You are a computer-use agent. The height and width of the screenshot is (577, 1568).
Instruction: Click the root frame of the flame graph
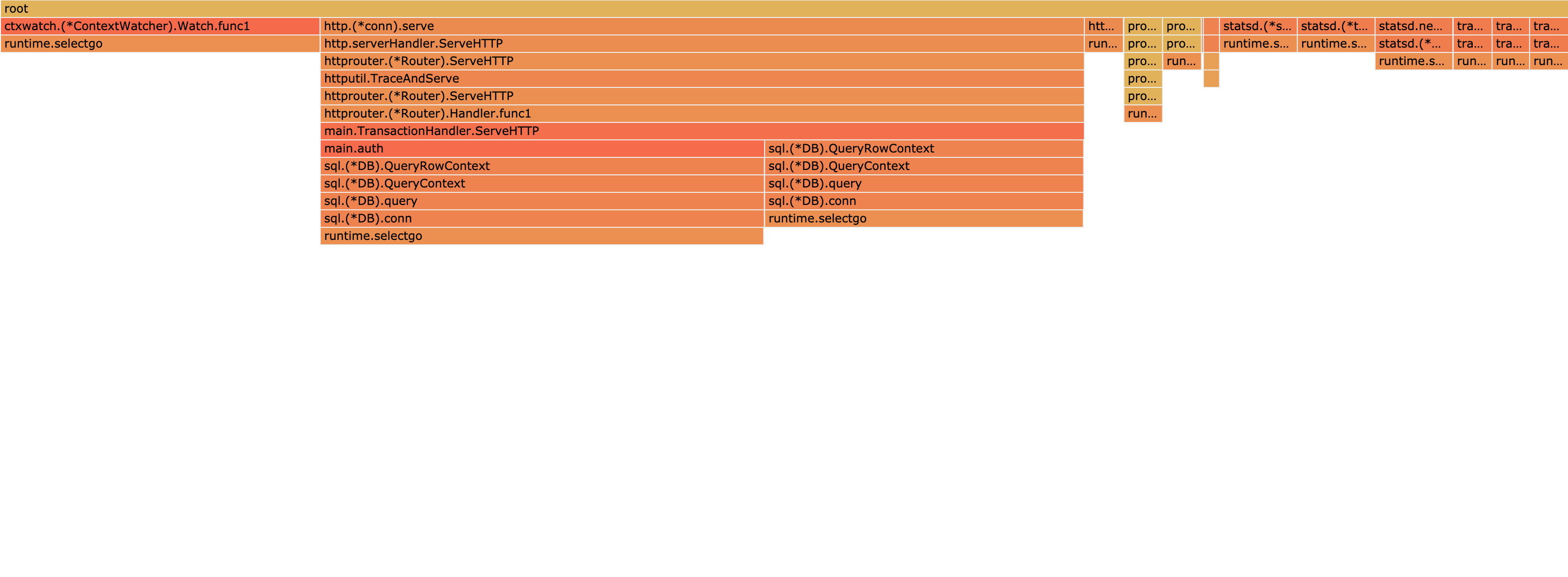(x=784, y=9)
